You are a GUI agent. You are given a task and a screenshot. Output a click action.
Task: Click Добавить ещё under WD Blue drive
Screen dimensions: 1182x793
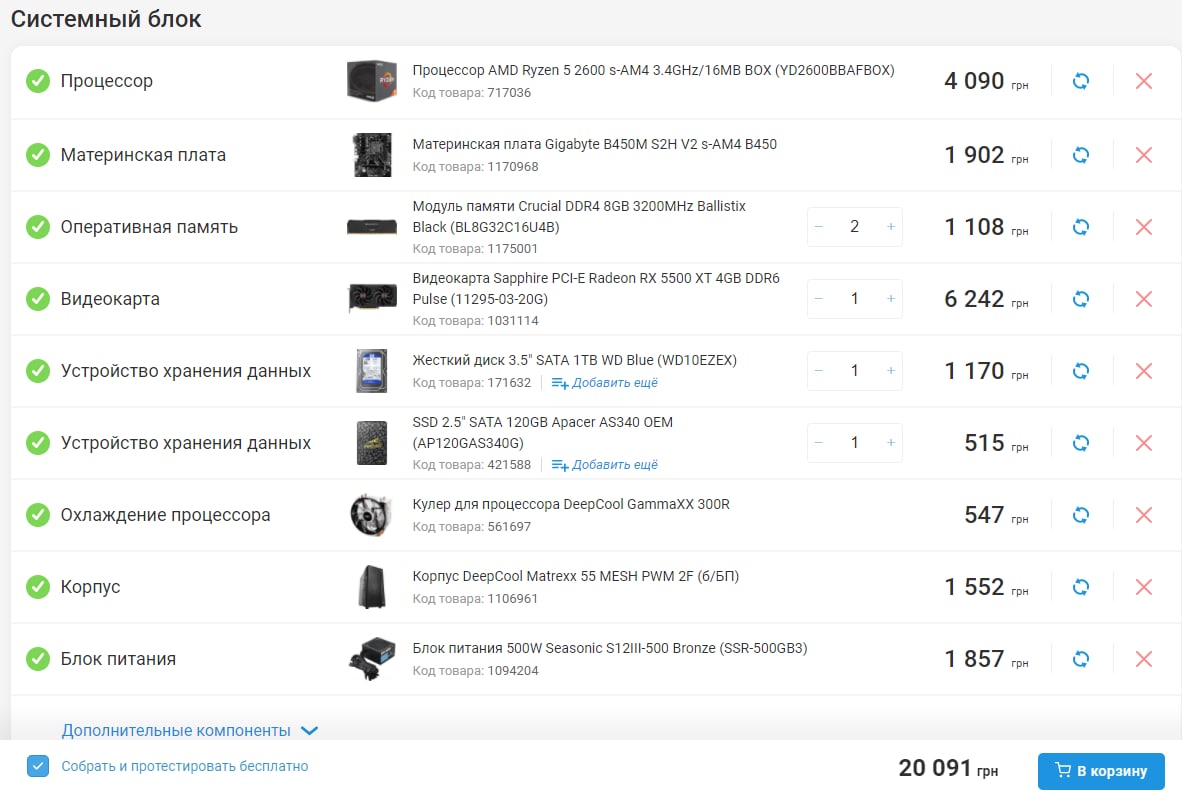[605, 383]
